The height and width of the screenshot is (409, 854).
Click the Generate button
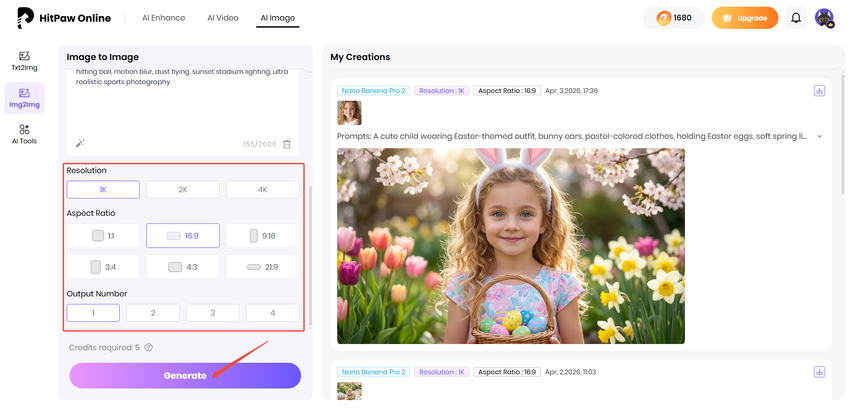coord(184,375)
